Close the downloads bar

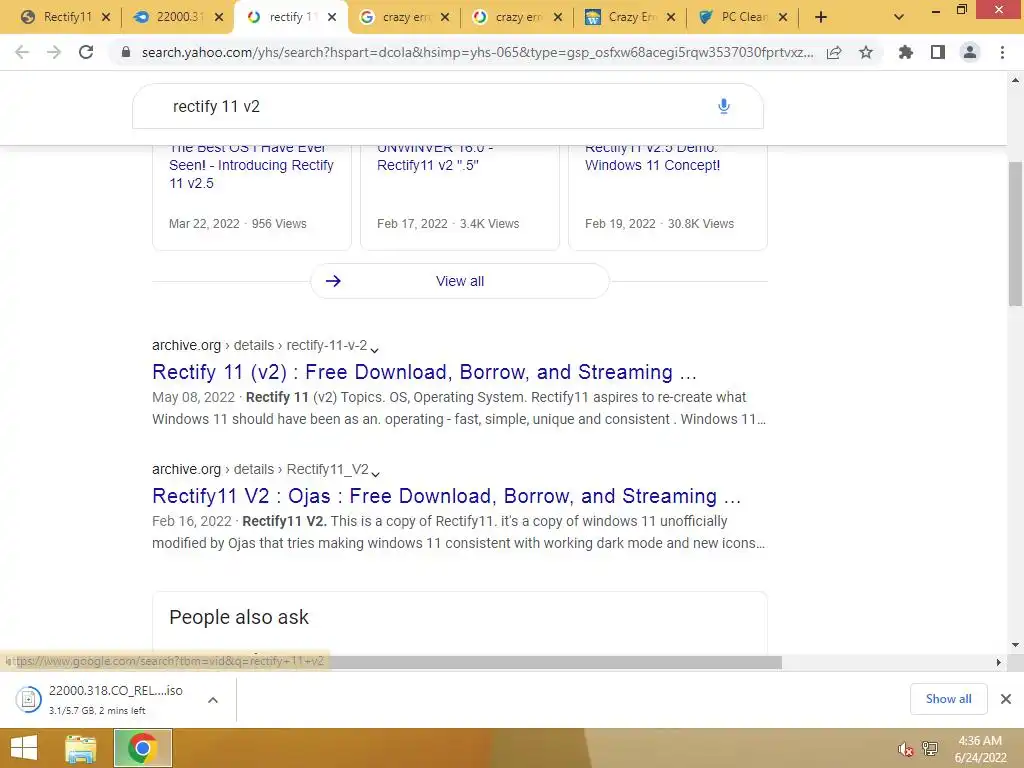pos(1006,699)
